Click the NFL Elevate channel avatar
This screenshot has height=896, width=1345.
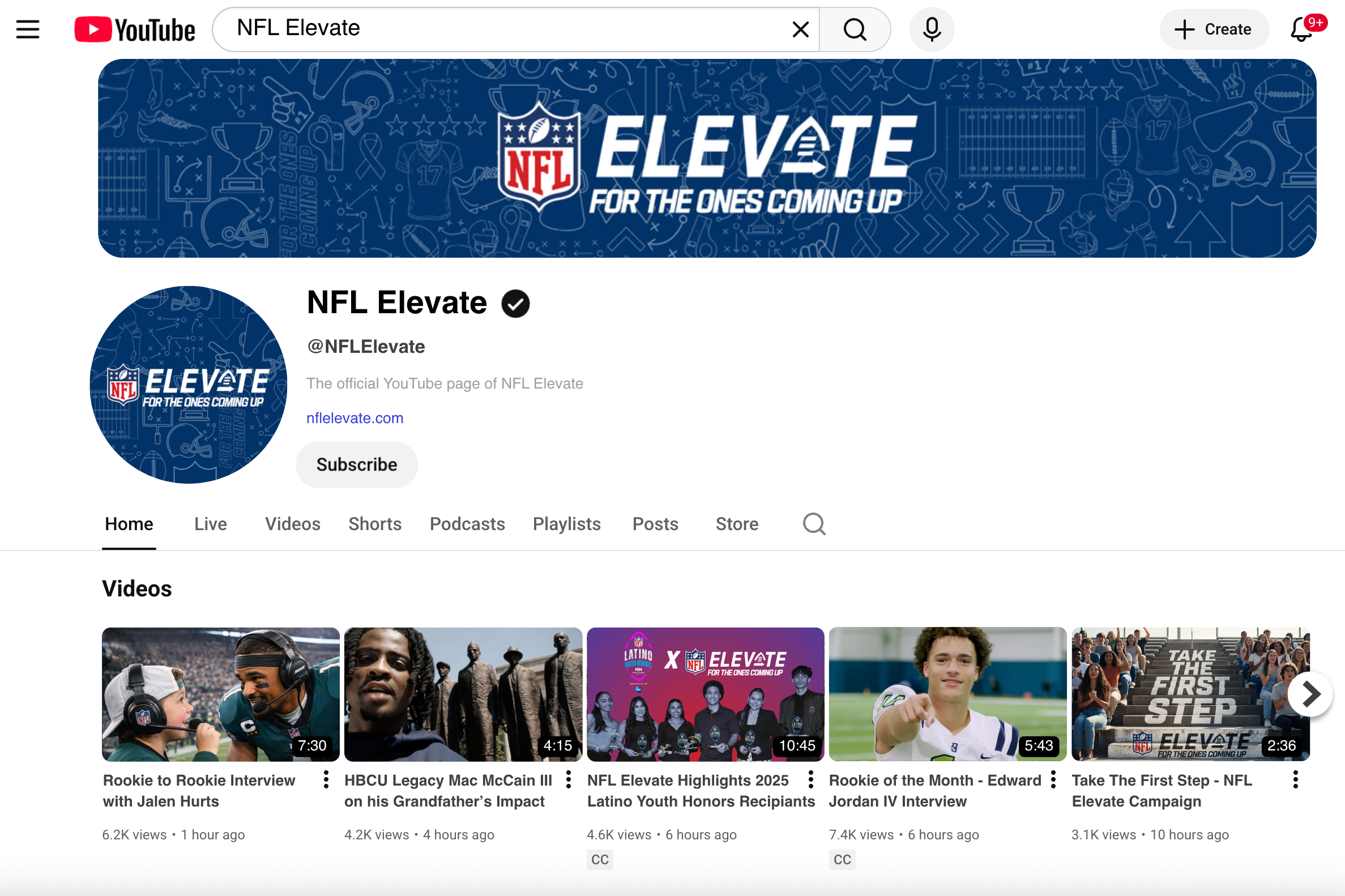pos(188,385)
